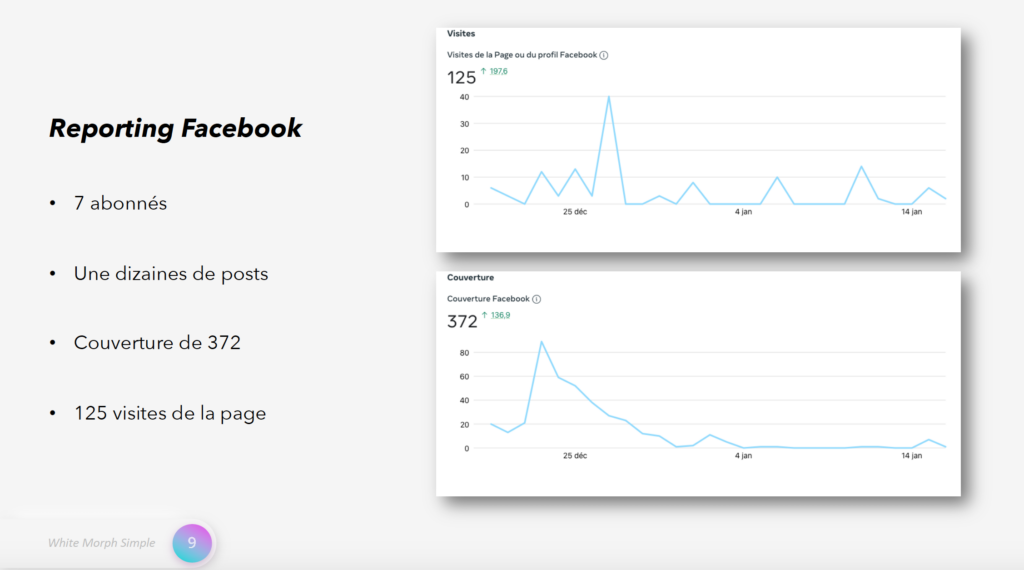Select the "125 visites de la page" bullet
Screen dimensions: 1024x570
pyautogui.click(x=169, y=412)
